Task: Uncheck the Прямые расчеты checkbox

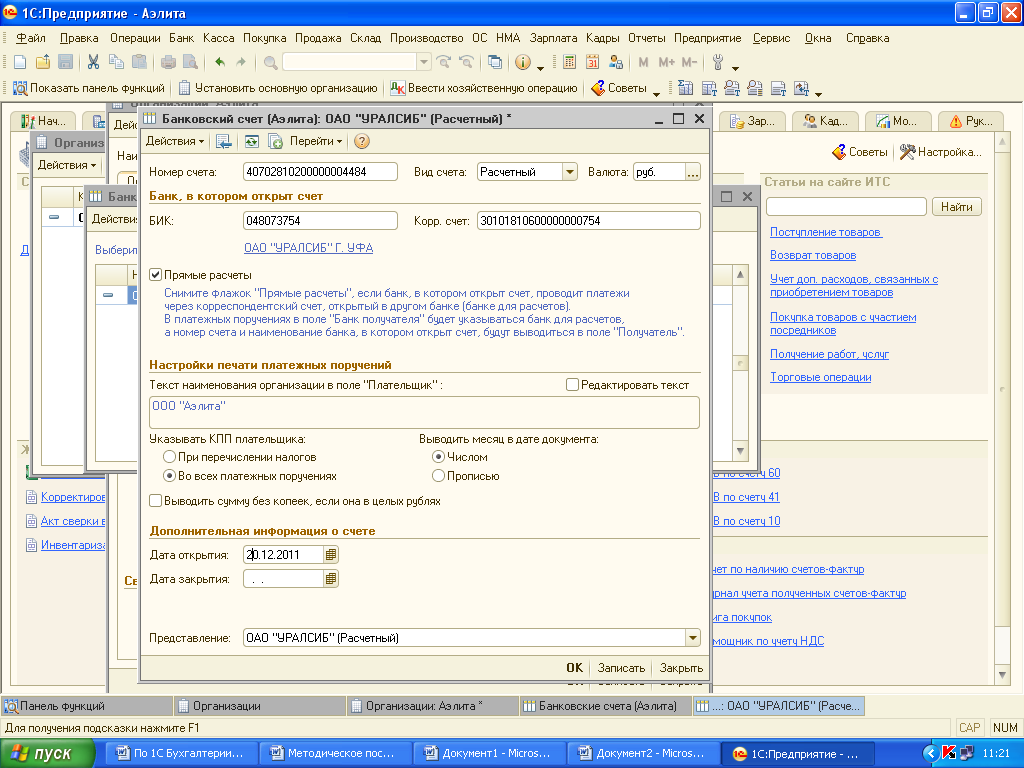Action: click(155, 275)
